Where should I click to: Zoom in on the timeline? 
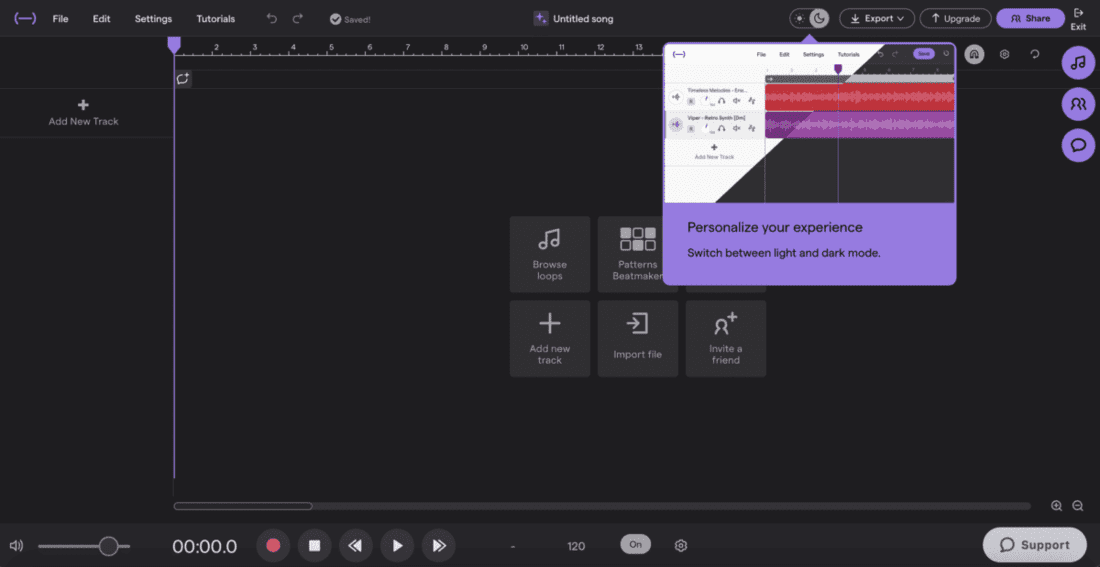1057,505
